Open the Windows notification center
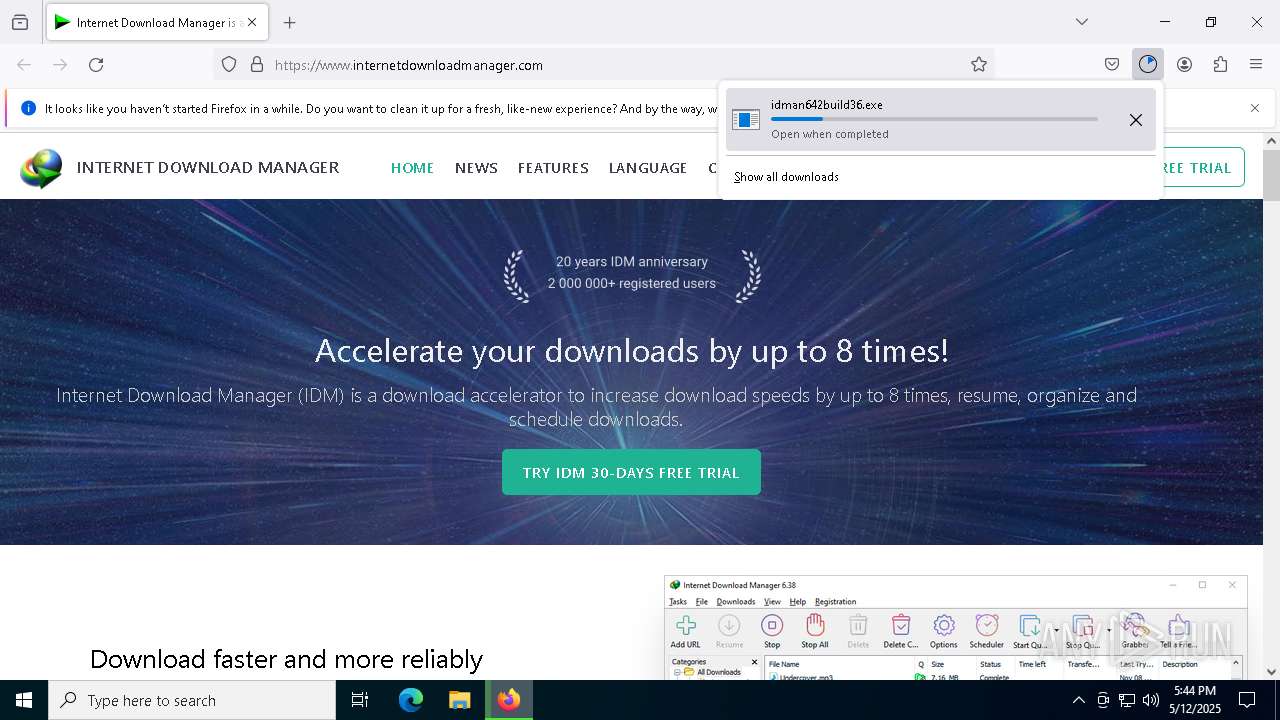The height and width of the screenshot is (720, 1280). [1247, 700]
